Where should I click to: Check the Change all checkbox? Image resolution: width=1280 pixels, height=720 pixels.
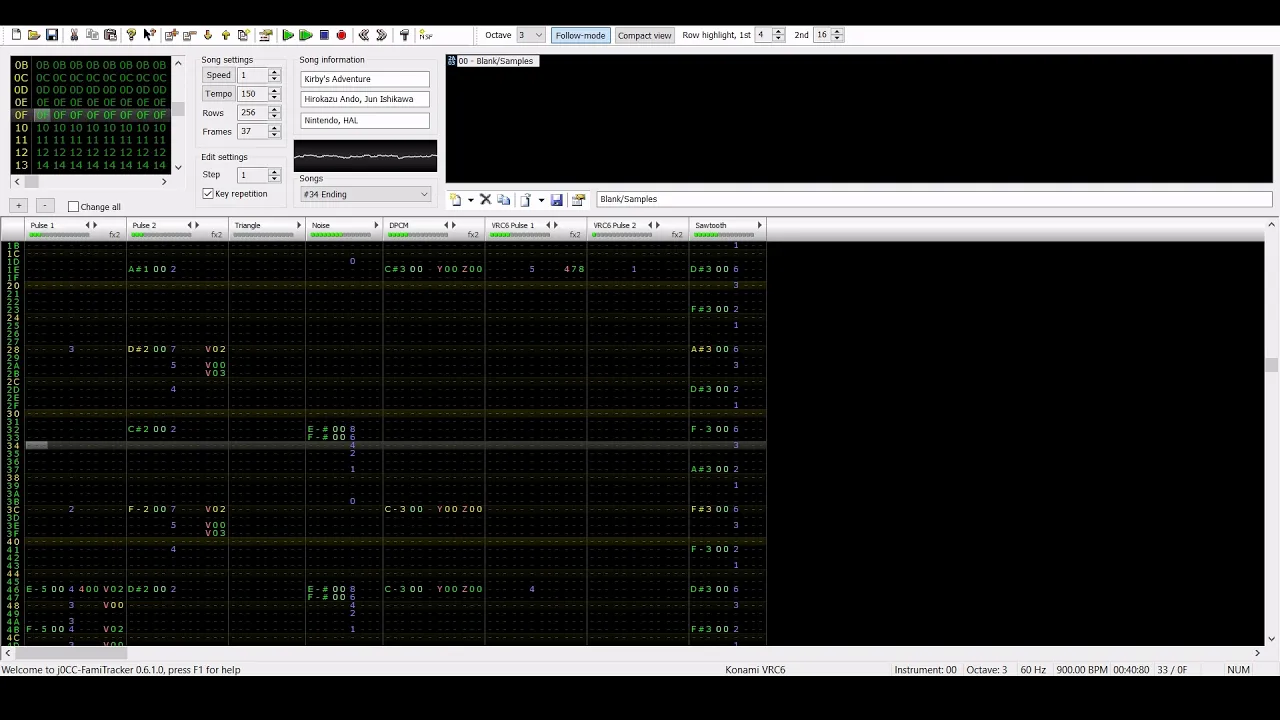point(73,207)
